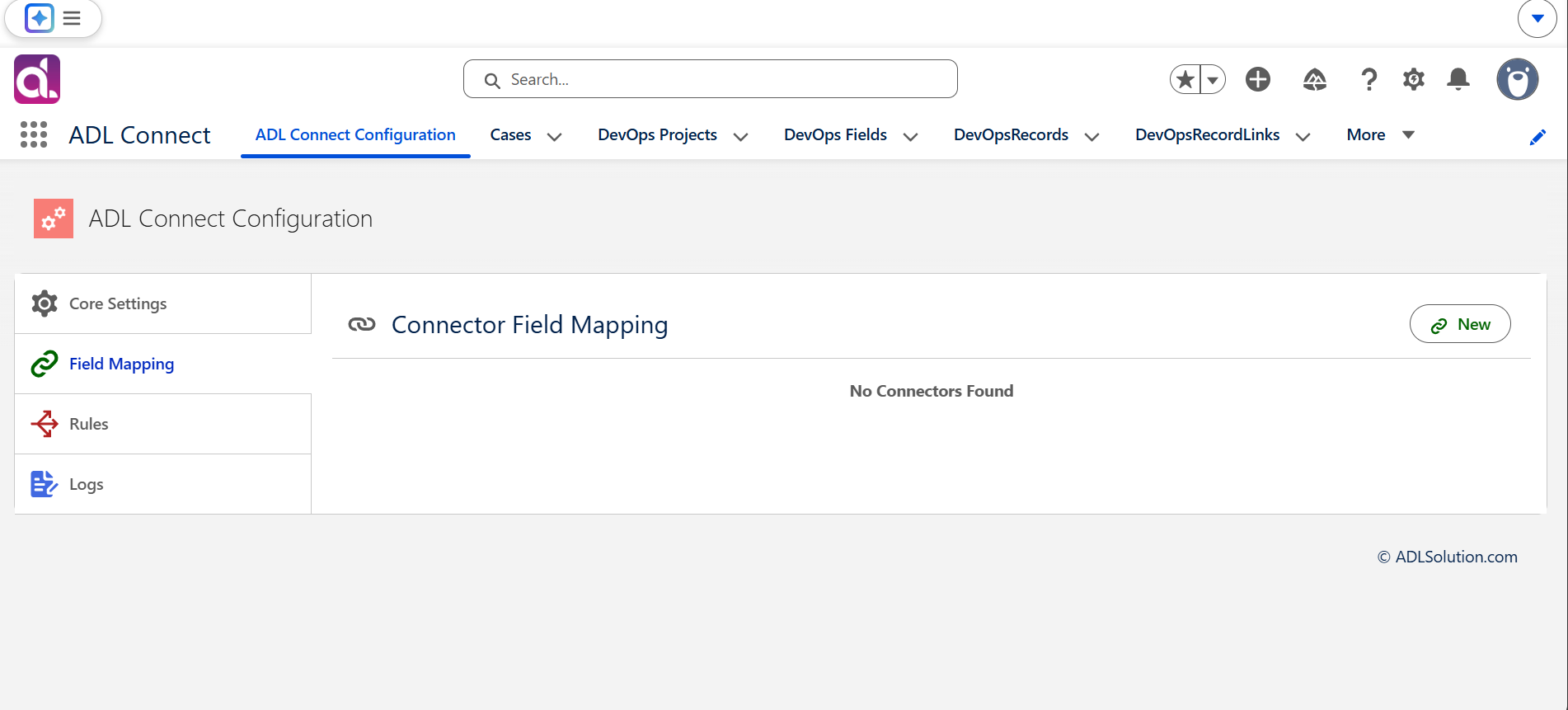
Task: Open the Notifications bell
Action: point(1458,79)
